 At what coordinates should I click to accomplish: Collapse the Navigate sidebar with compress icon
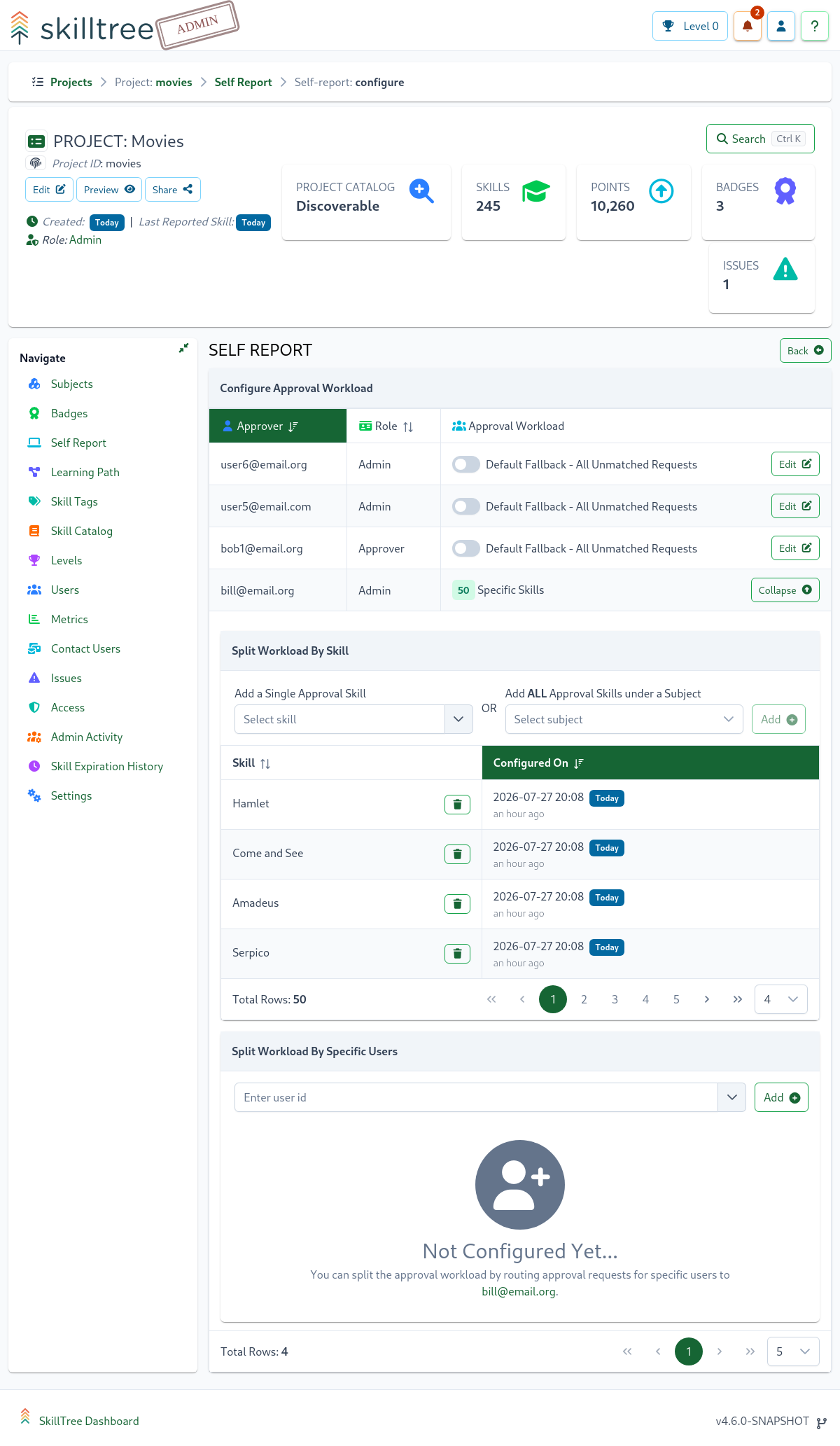[x=183, y=348]
